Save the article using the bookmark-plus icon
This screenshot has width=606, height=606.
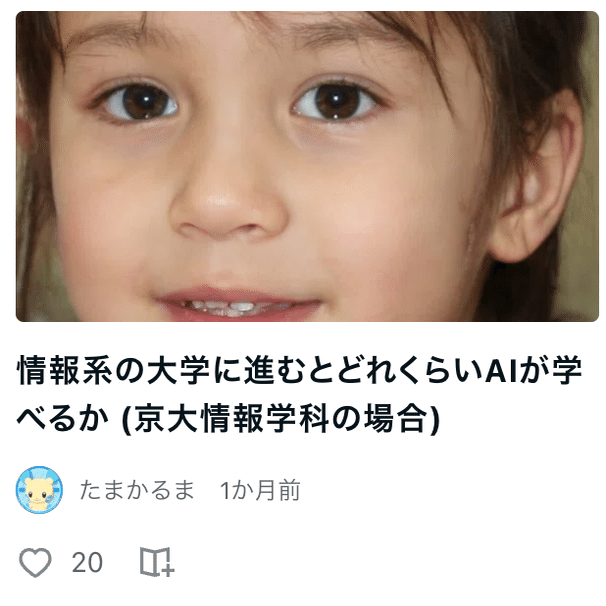tap(157, 562)
